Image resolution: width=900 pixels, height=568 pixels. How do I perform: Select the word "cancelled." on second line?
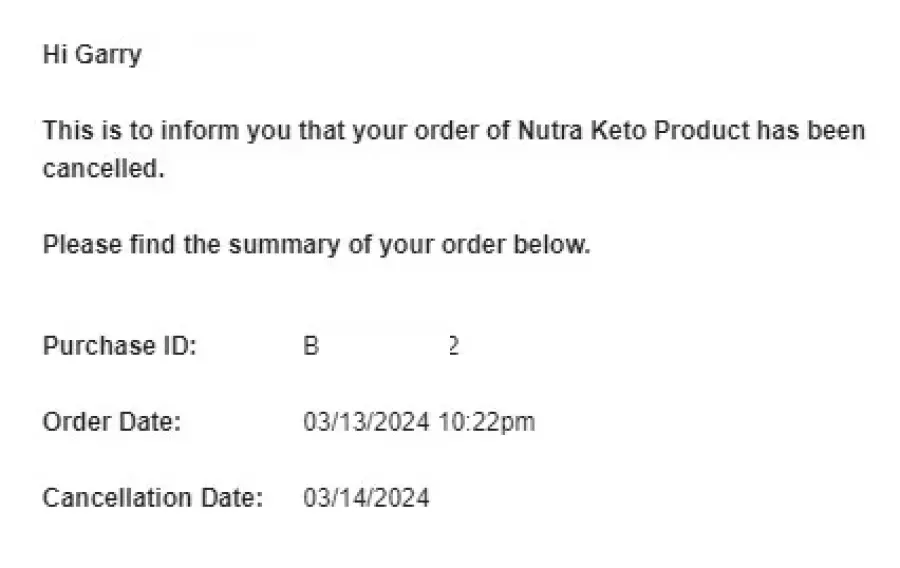coord(104,169)
